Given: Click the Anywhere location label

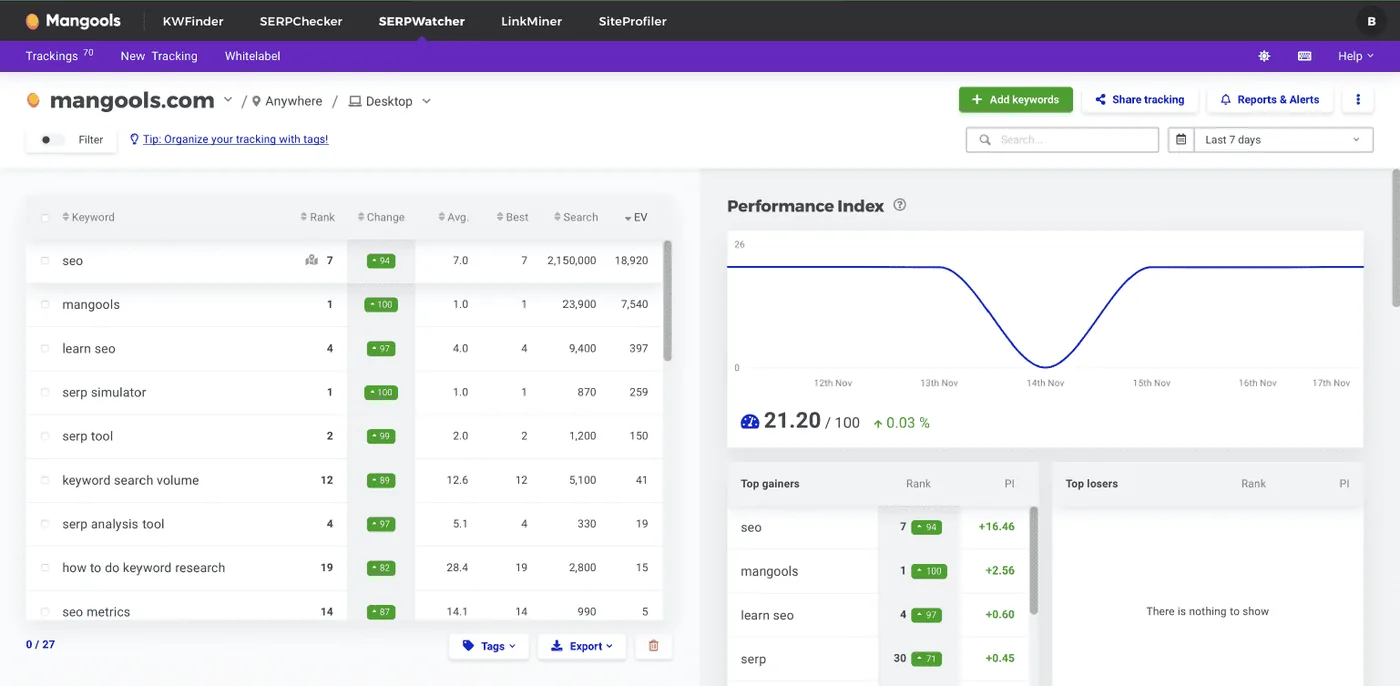Looking at the screenshot, I should (294, 101).
